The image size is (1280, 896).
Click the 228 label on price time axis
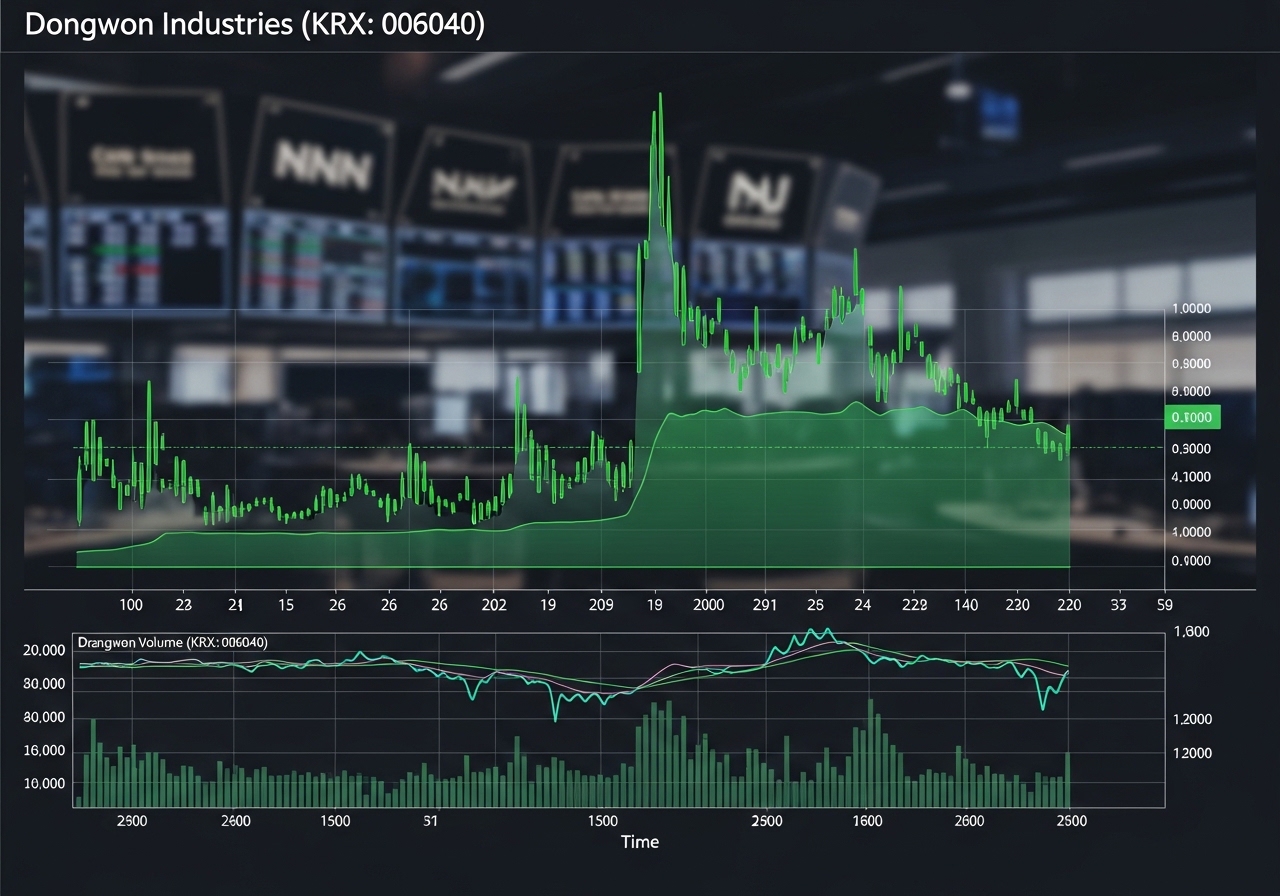tap(914, 605)
